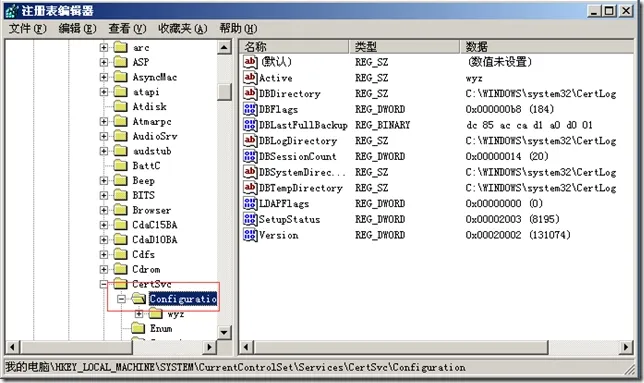Click the AsyncMac folder icon
644x383 pixels.
pos(120,77)
